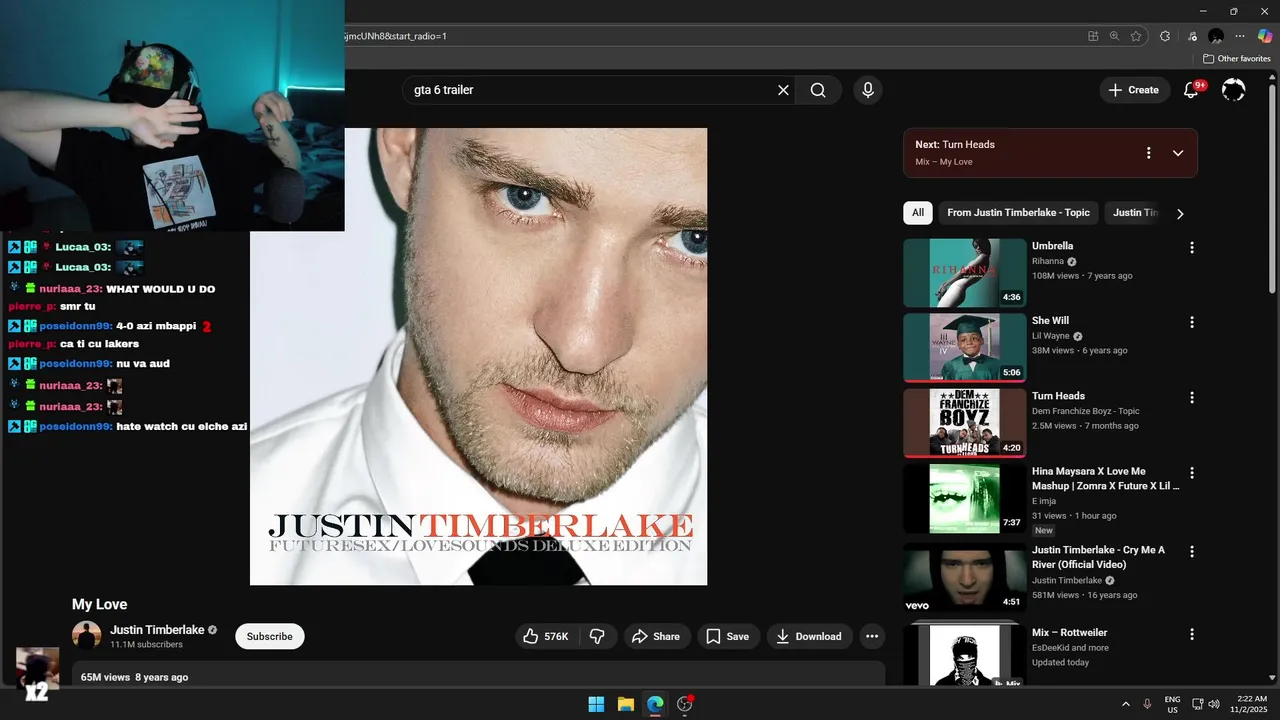1280x720 pixels.
Task: Play Cry Me A River thumbnail
Action: coord(965,577)
